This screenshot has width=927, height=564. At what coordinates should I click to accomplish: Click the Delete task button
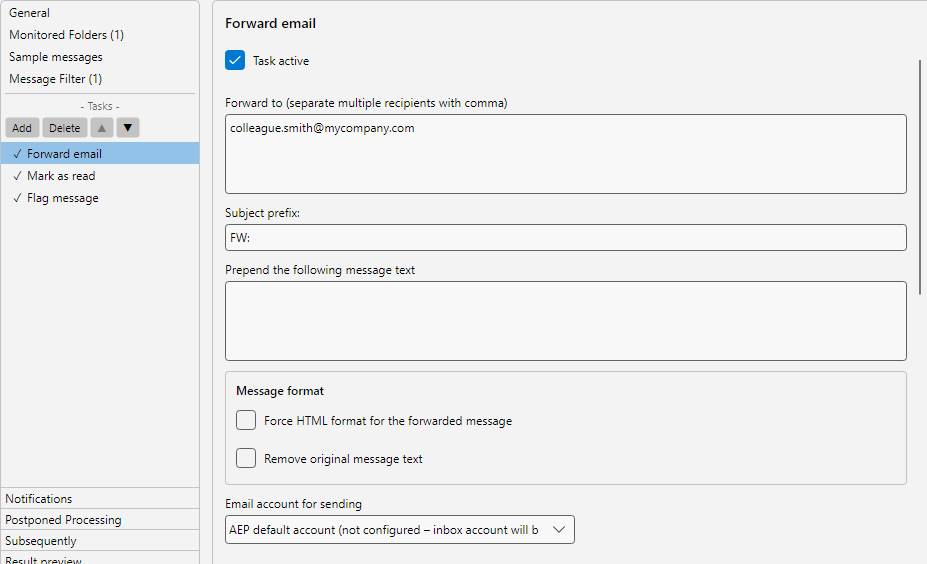click(65, 128)
